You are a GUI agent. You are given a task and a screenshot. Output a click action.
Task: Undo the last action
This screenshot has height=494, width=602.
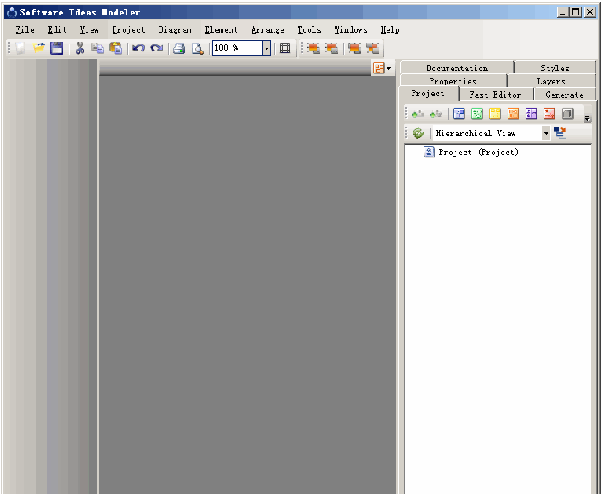(x=139, y=48)
